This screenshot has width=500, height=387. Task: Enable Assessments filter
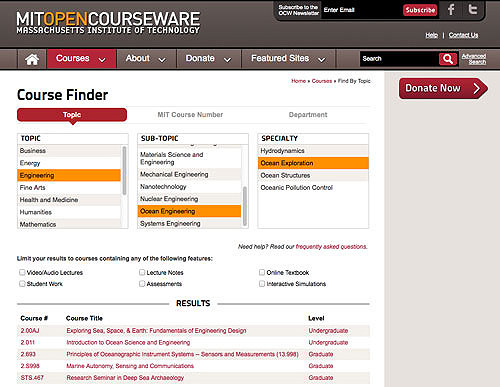click(x=142, y=284)
